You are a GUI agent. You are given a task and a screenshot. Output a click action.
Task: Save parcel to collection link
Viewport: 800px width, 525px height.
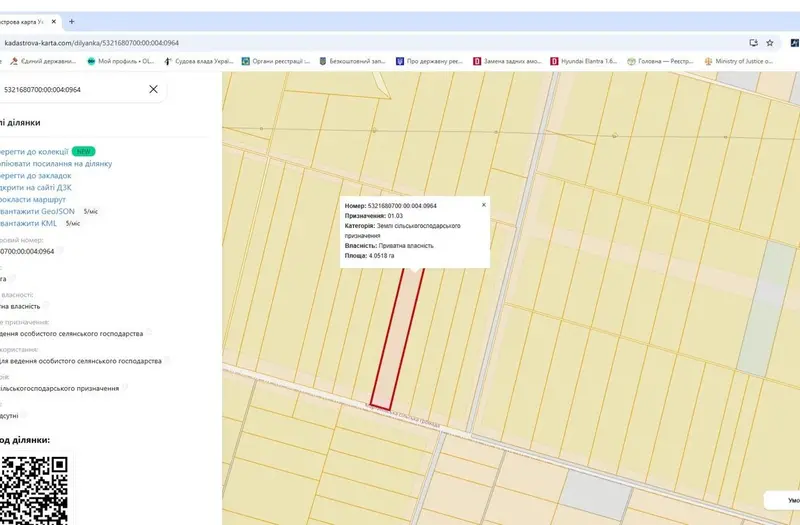pyautogui.click(x=34, y=152)
